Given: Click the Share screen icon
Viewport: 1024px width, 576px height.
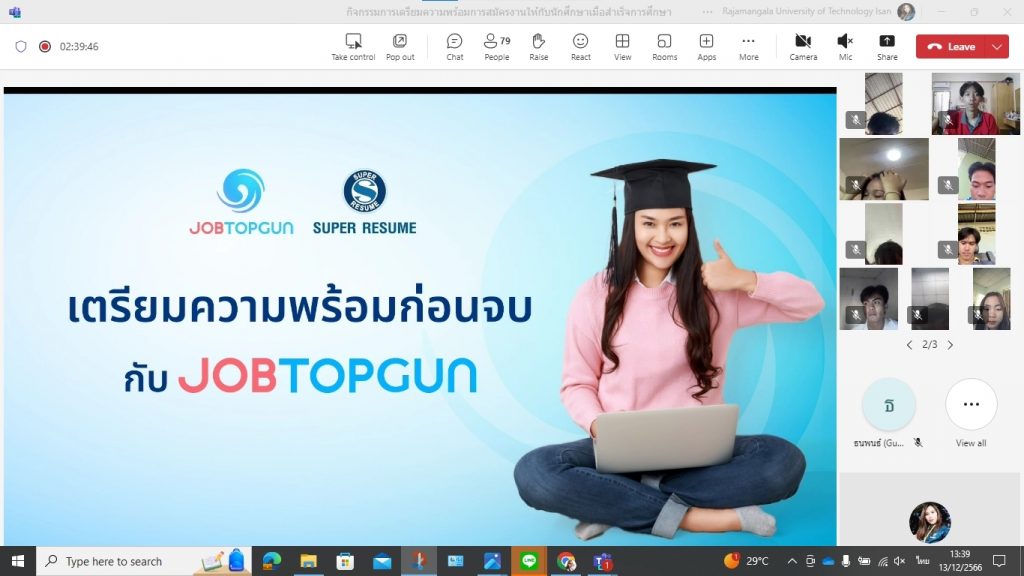Looking at the screenshot, I should [x=887, y=46].
